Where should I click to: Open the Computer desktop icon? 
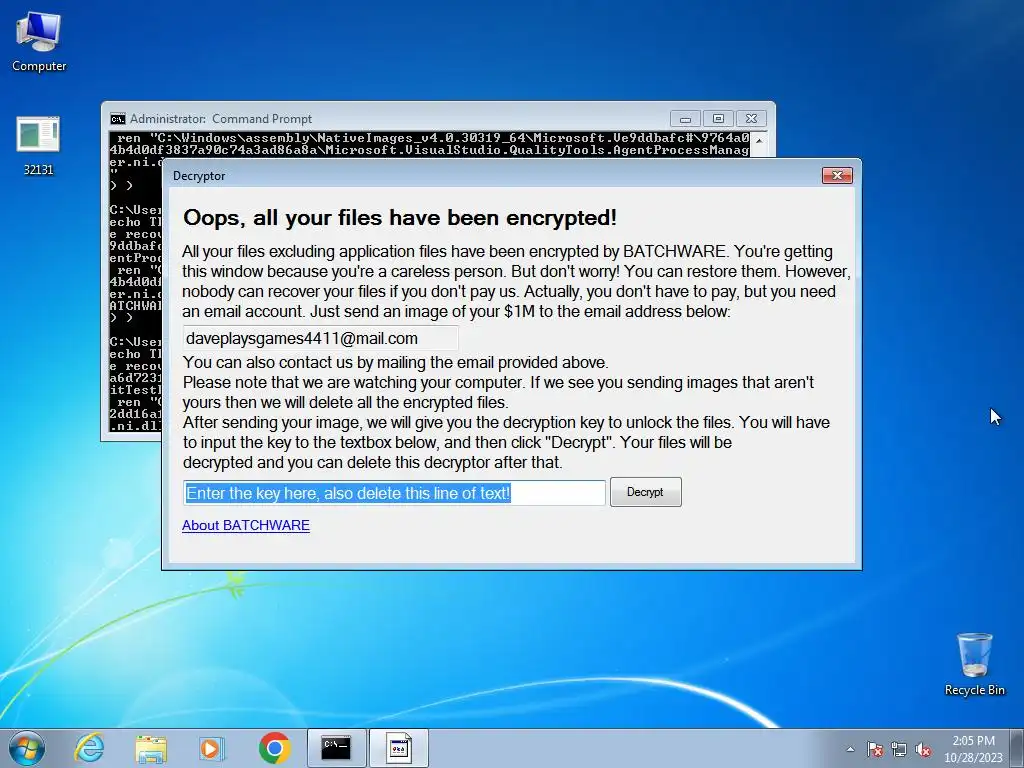[39, 42]
